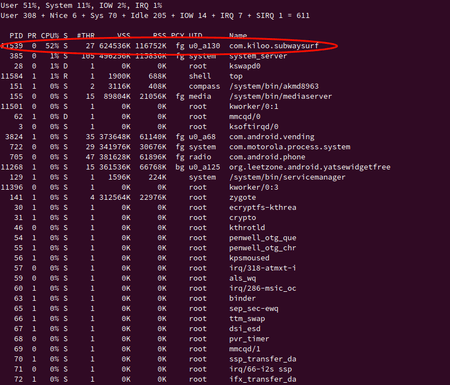Viewport: 450px width, 385px height.
Task: Click the com.motorola.process.system entry
Action: [x=290, y=147]
